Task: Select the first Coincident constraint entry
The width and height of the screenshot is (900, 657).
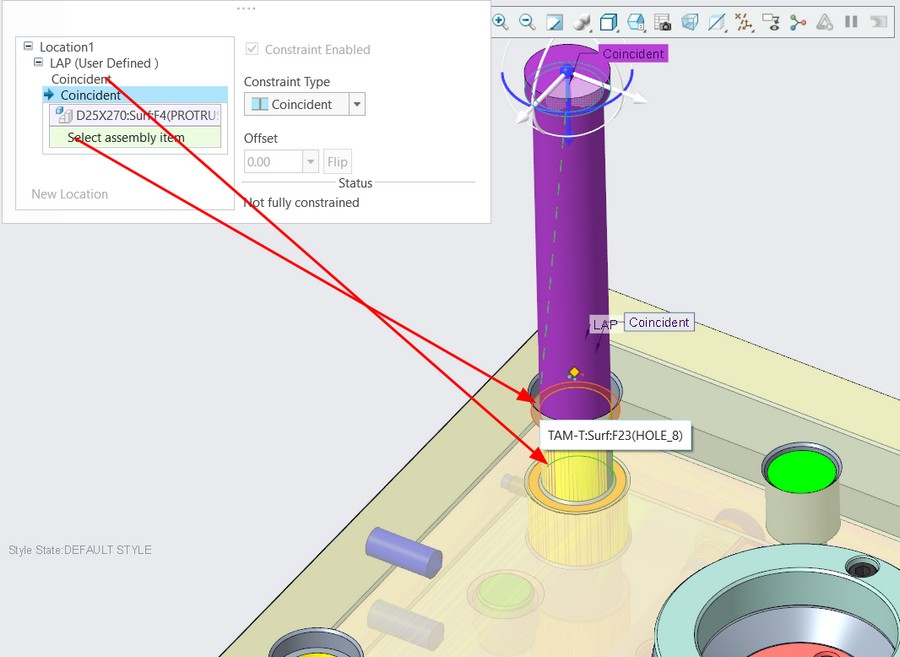Action: tap(80, 79)
